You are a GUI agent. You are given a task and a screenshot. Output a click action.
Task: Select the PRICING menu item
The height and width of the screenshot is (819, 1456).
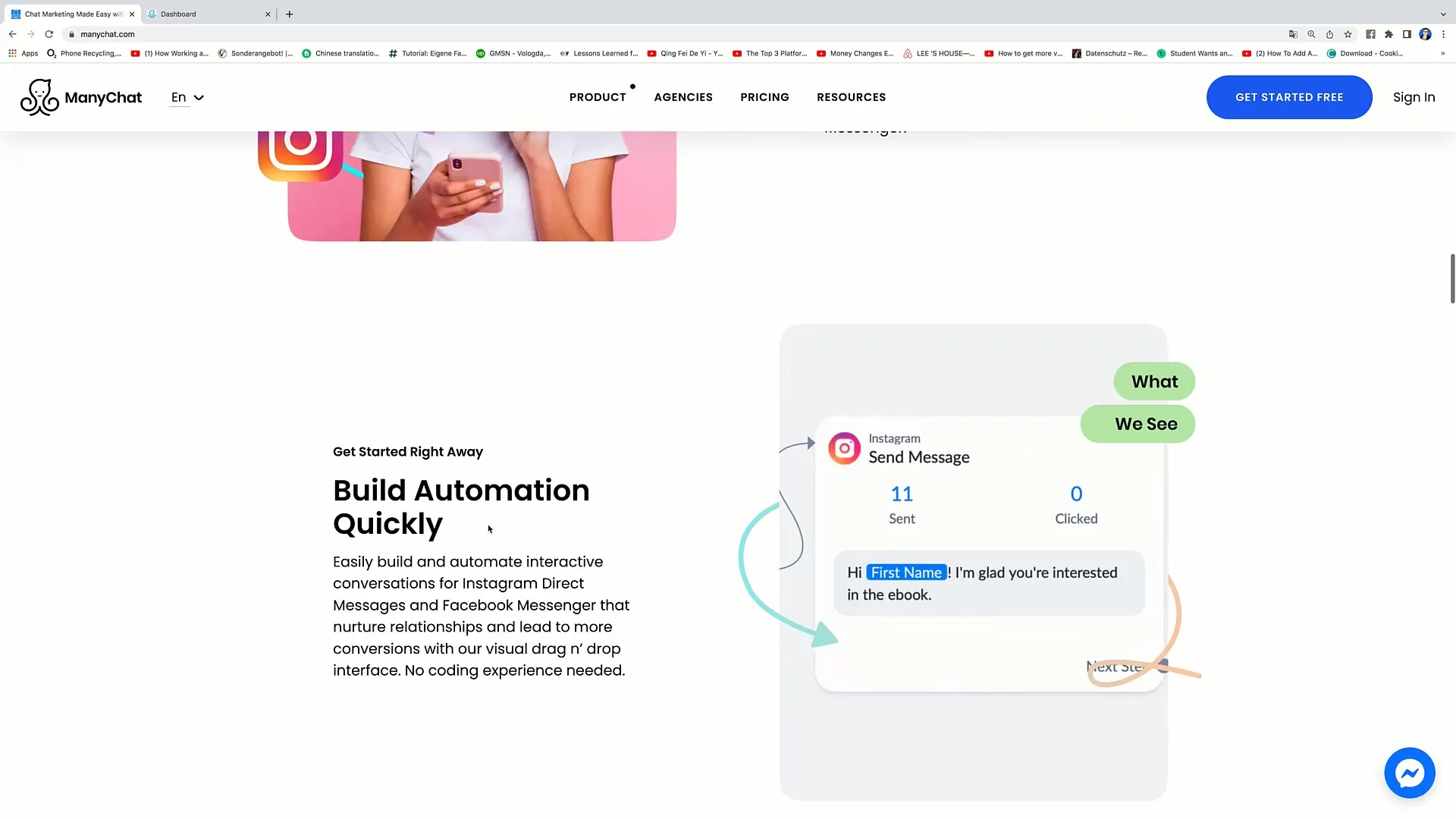pos(764,97)
